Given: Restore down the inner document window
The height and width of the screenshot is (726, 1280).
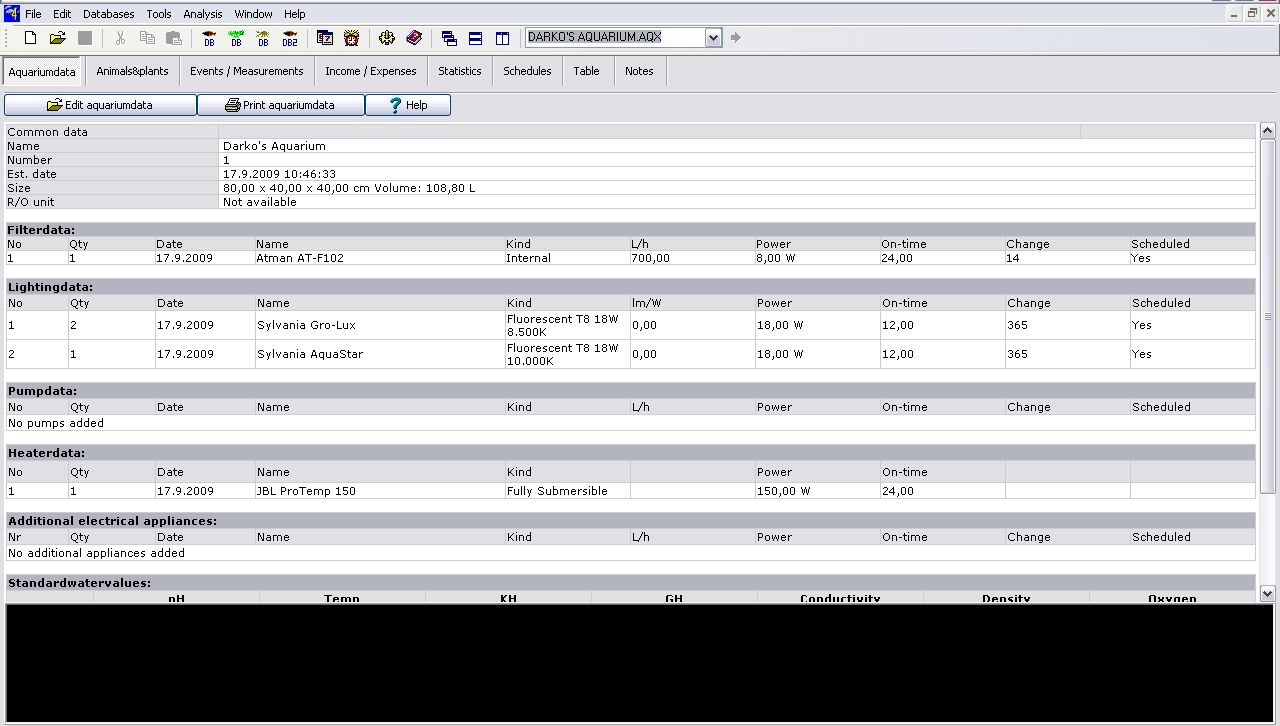Looking at the screenshot, I should [1253, 13].
